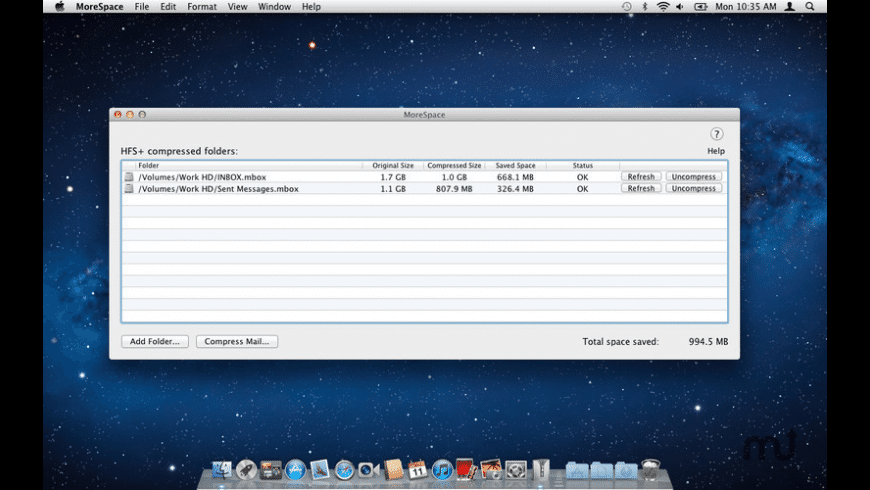Image resolution: width=870 pixels, height=490 pixels.
Task: Open Spotlight search magnifier icon
Action: (810, 7)
